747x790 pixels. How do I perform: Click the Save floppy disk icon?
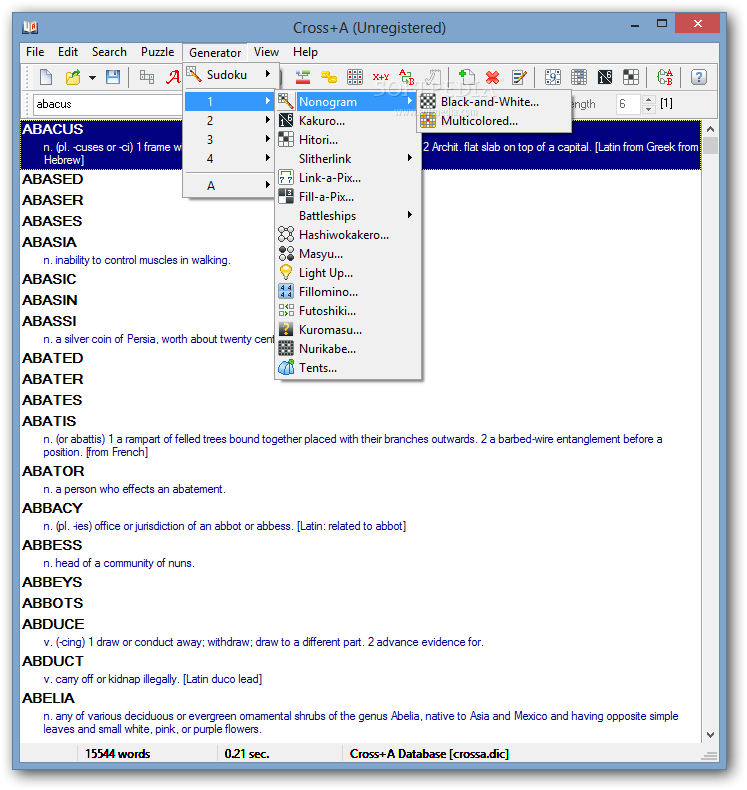(x=113, y=77)
